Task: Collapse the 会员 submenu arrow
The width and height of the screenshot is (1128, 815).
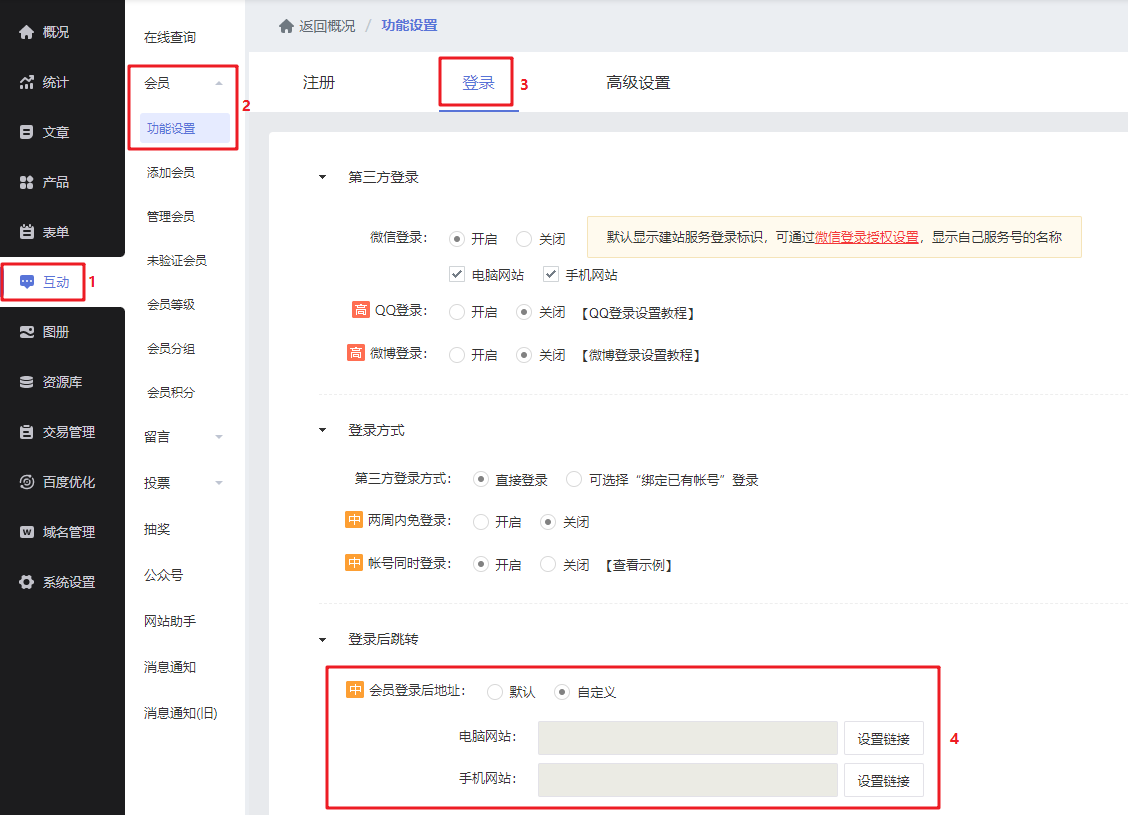Action: [x=219, y=83]
